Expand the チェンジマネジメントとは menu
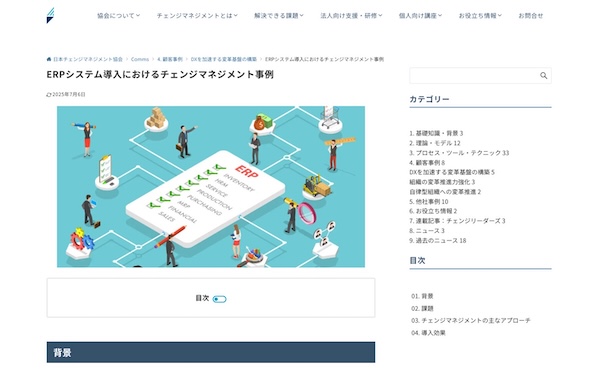600x374 pixels. pyautogui.click(x=197, y=16)
